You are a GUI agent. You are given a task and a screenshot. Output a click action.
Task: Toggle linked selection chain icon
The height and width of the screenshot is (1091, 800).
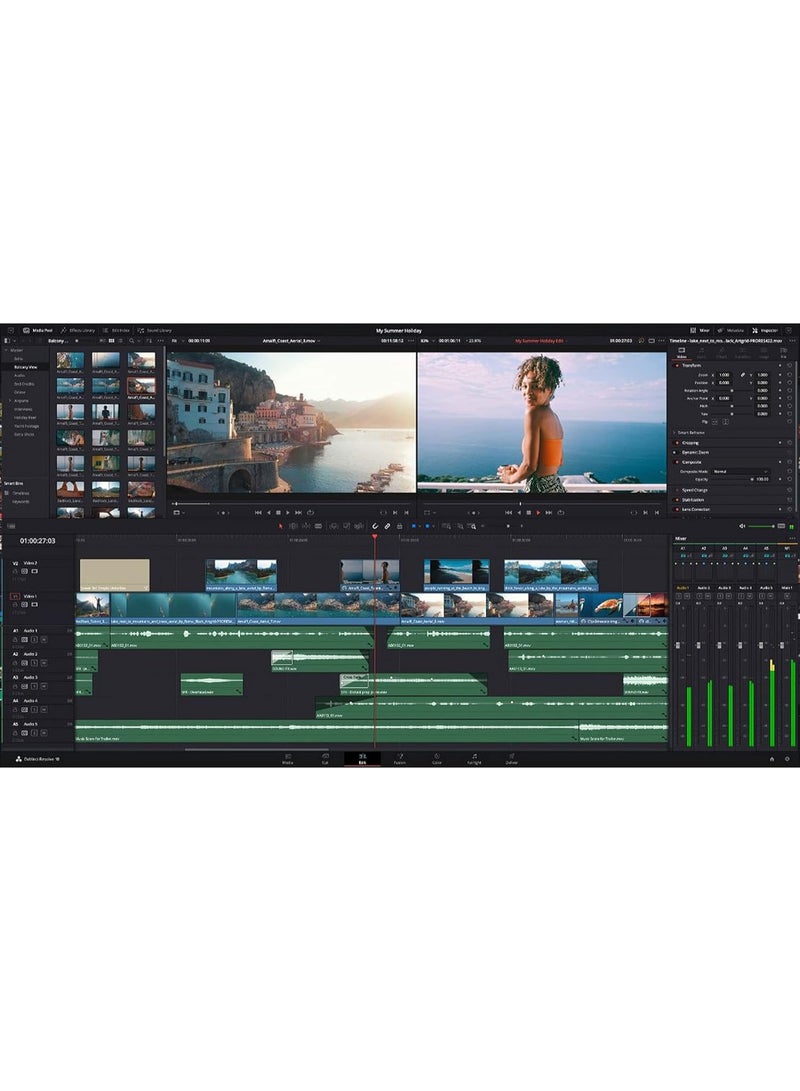pos(387,526)
